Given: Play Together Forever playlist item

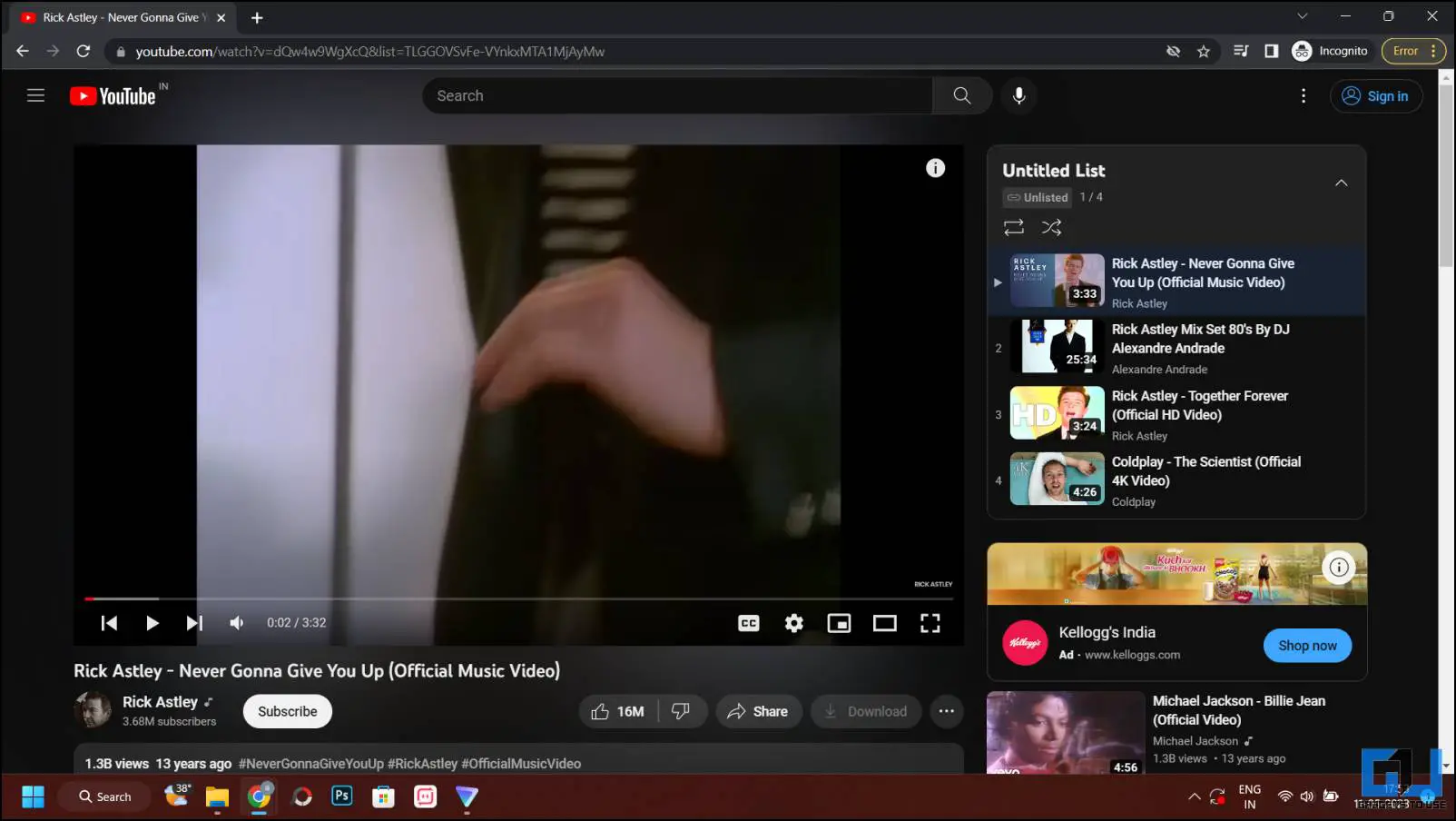Looking at the screenshot, I should (1176, 414).
